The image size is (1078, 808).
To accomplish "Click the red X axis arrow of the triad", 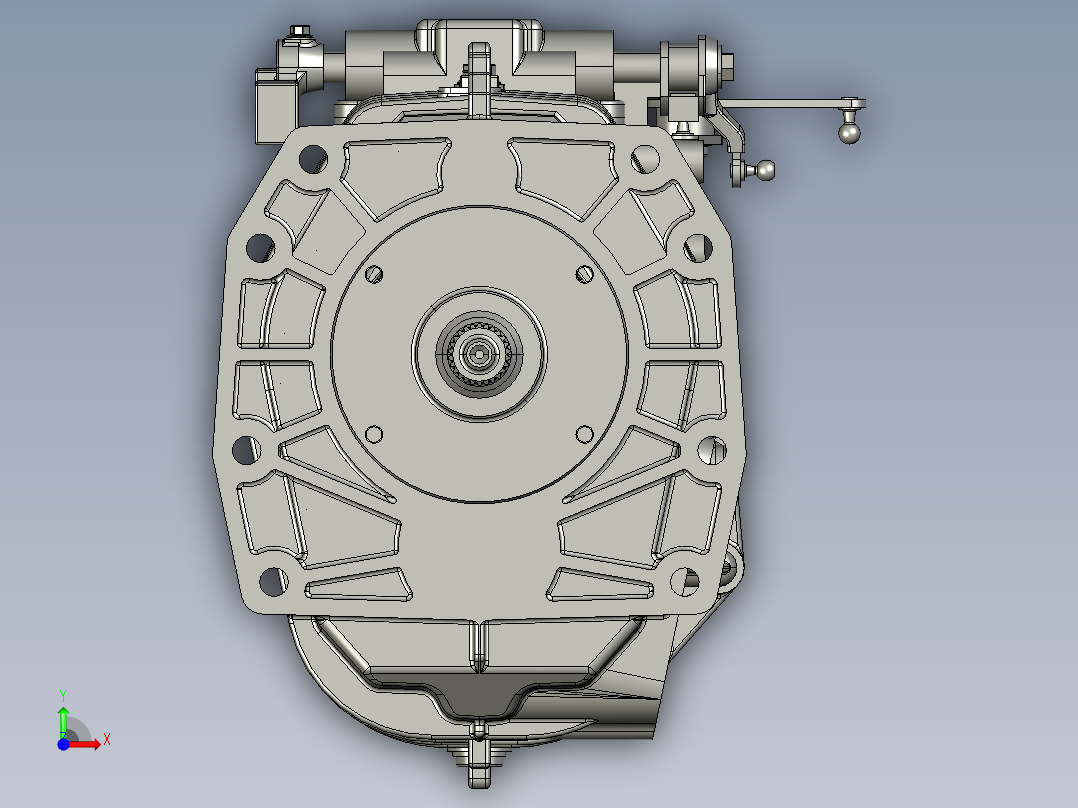I will (x=85, y=744).
